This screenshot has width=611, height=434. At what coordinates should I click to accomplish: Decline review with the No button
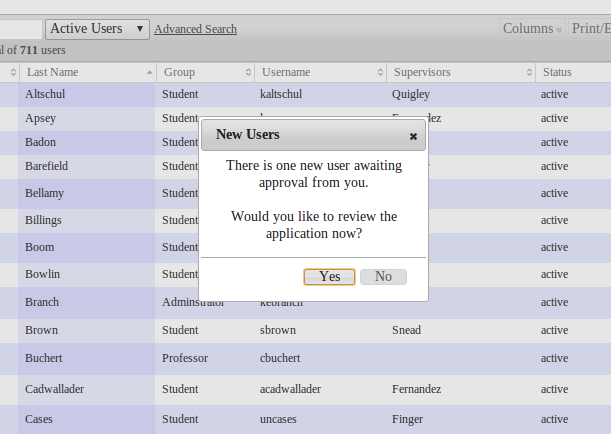pos(383,277)
